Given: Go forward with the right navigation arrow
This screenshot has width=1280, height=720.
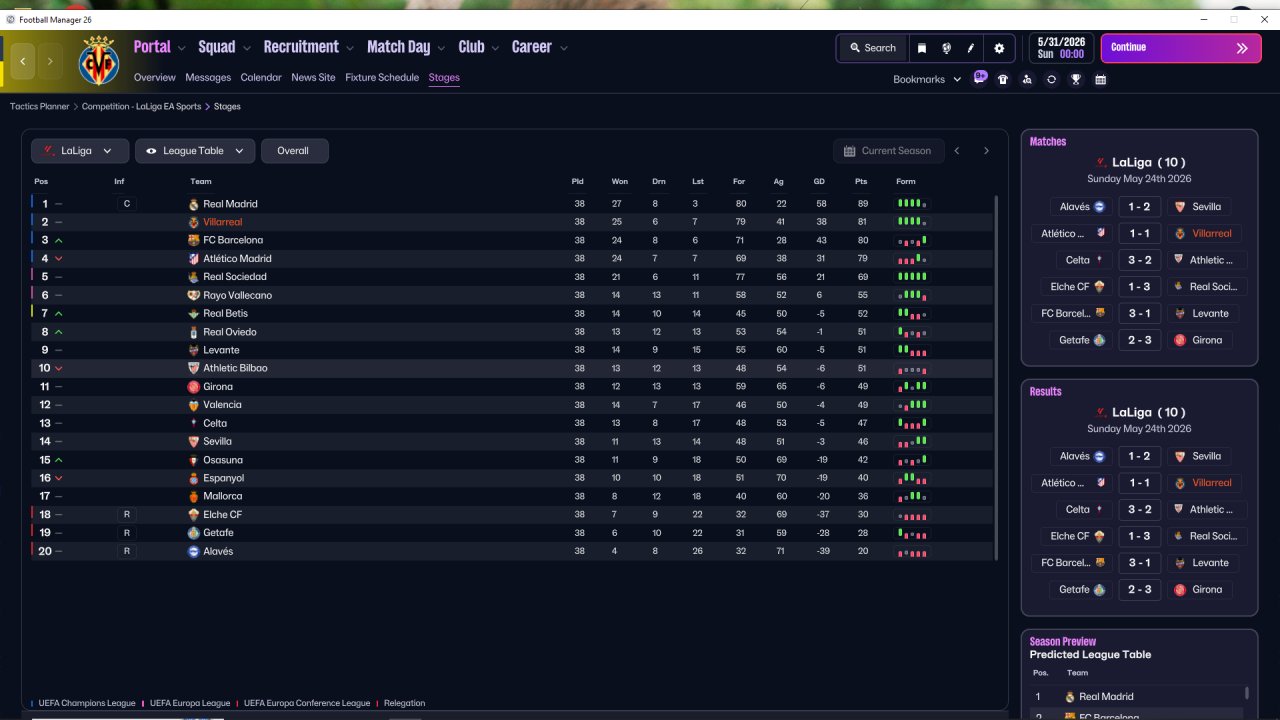Looking at the screenshot, I should (x=50, y=61).
